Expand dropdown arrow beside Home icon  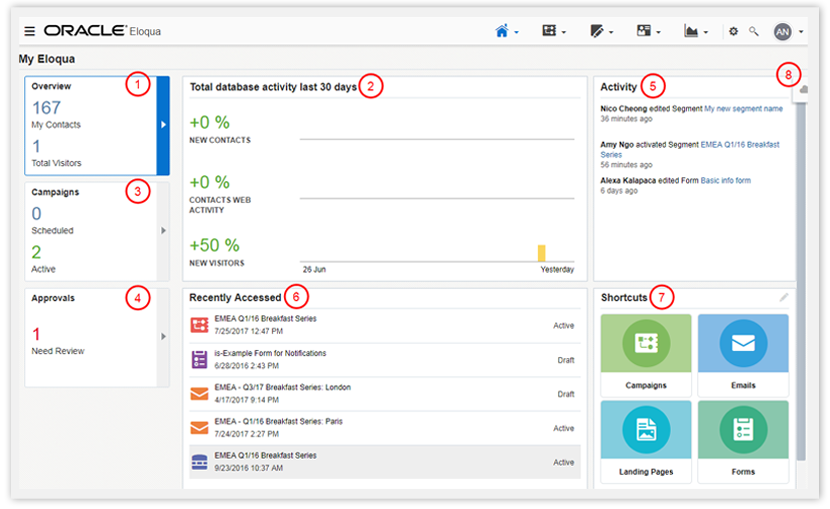point(517,32)
